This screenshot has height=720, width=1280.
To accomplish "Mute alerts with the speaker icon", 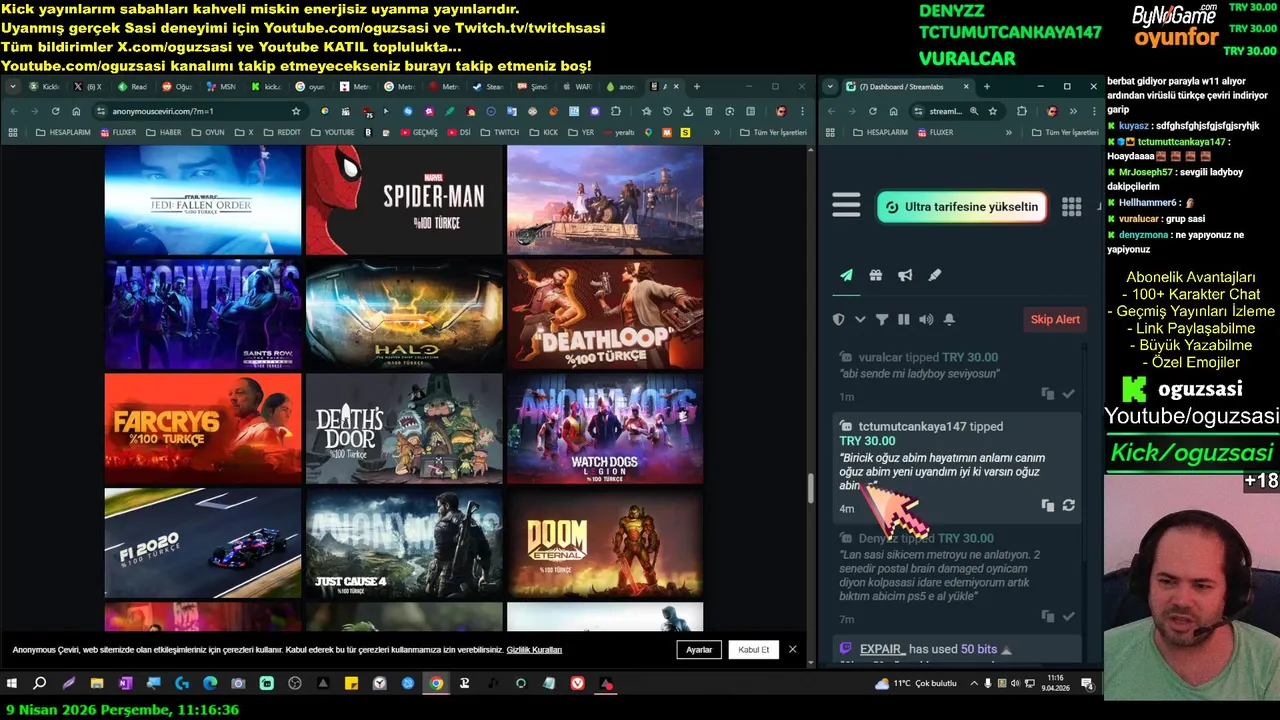I will [x=926, y=319].
